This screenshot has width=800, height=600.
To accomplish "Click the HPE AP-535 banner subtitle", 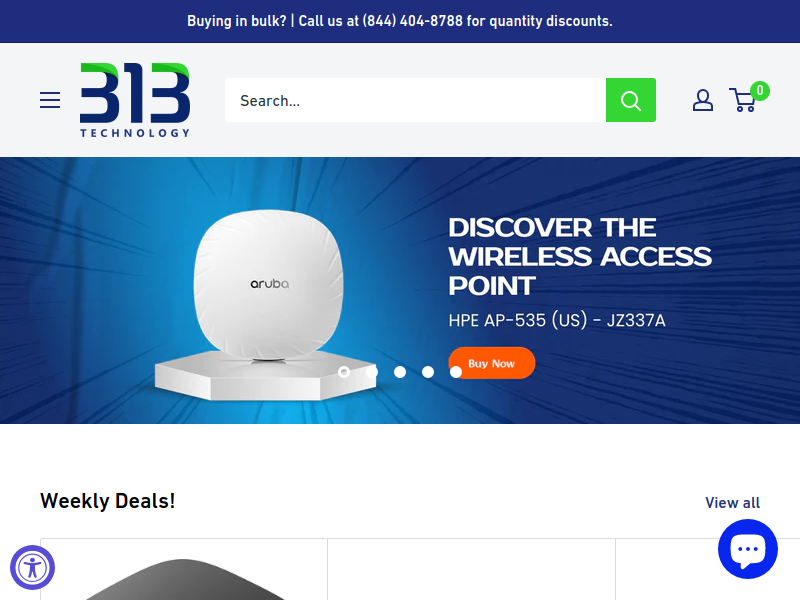I will (x=557, y=320).
